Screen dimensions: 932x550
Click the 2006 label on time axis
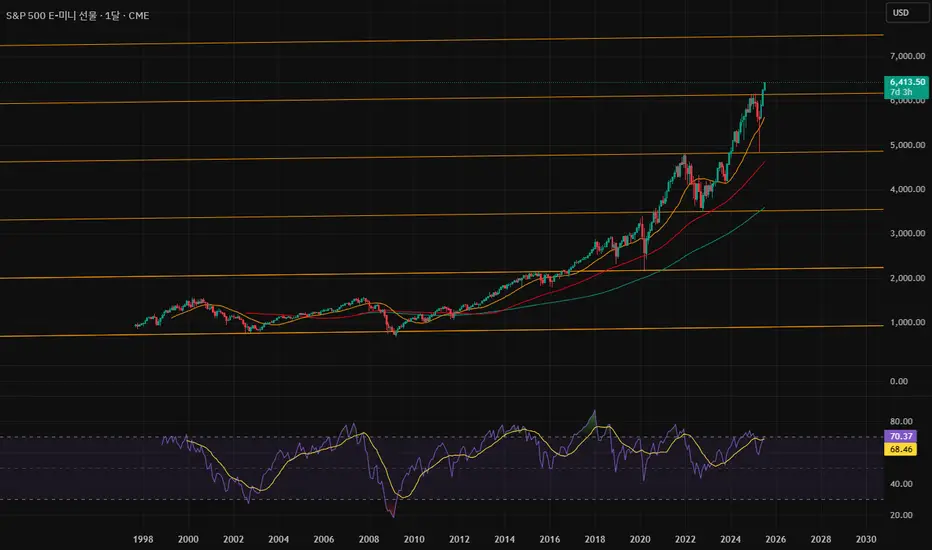tap(323, 539)
